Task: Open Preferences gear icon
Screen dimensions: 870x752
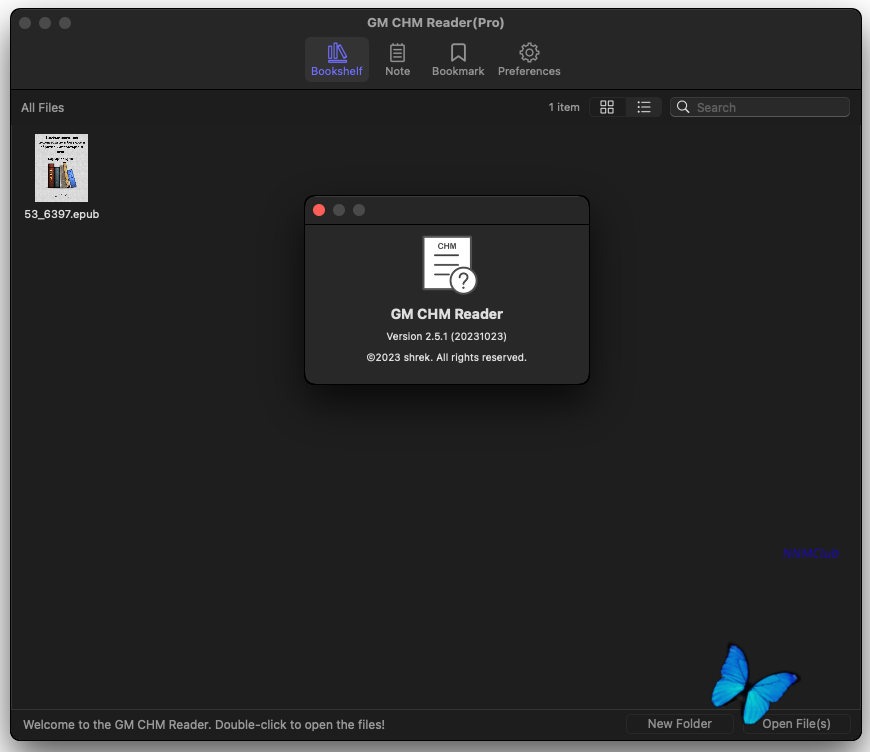Action: point(529,53)
